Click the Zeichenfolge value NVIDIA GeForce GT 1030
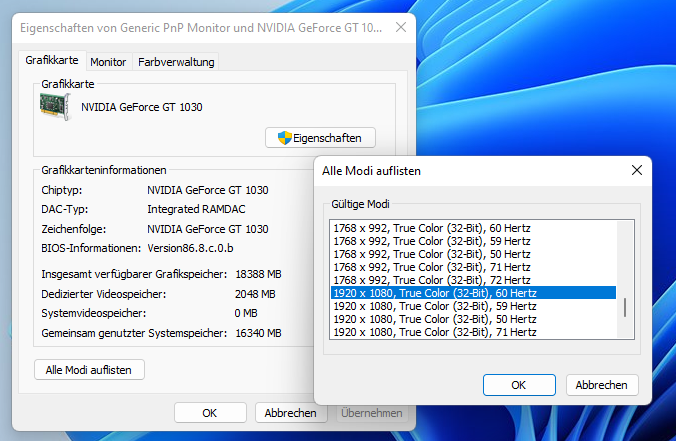The height and width of the screenshot is (441, 676). pos(208,229)
